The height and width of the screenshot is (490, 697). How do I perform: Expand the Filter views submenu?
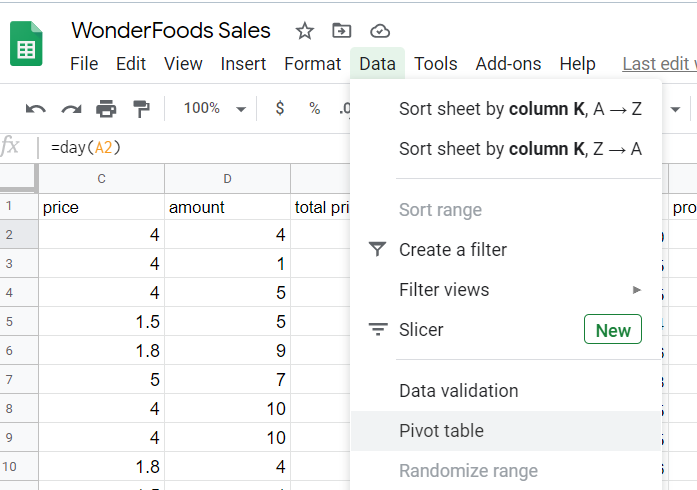(x=636, y=290)
